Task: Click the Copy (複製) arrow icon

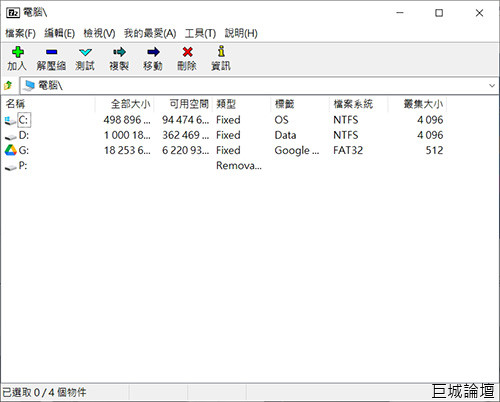Action: (x=119, y=52)
